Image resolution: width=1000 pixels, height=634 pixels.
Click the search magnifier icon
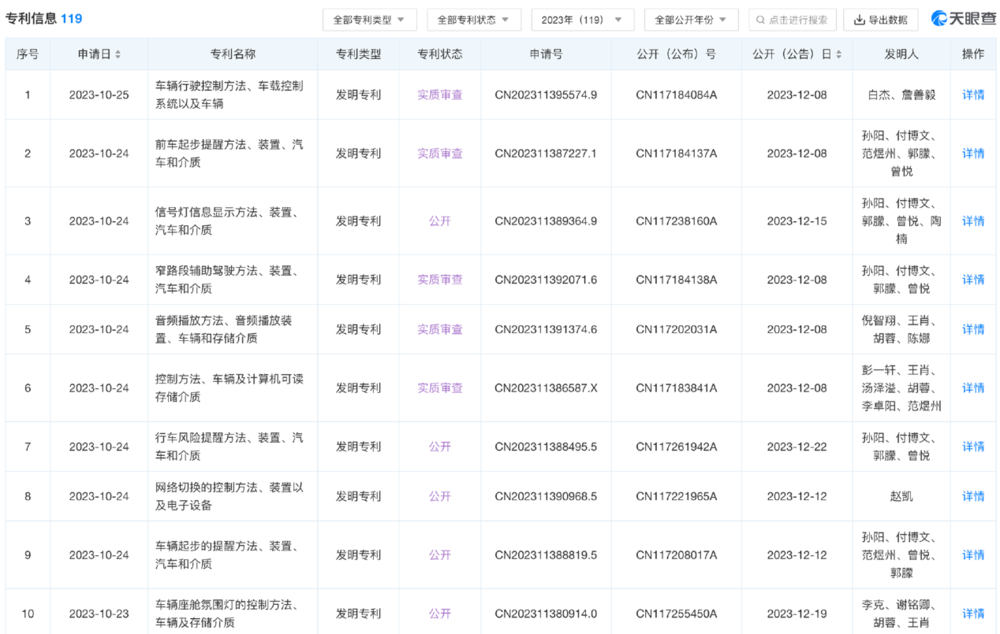tap(760, 20)
